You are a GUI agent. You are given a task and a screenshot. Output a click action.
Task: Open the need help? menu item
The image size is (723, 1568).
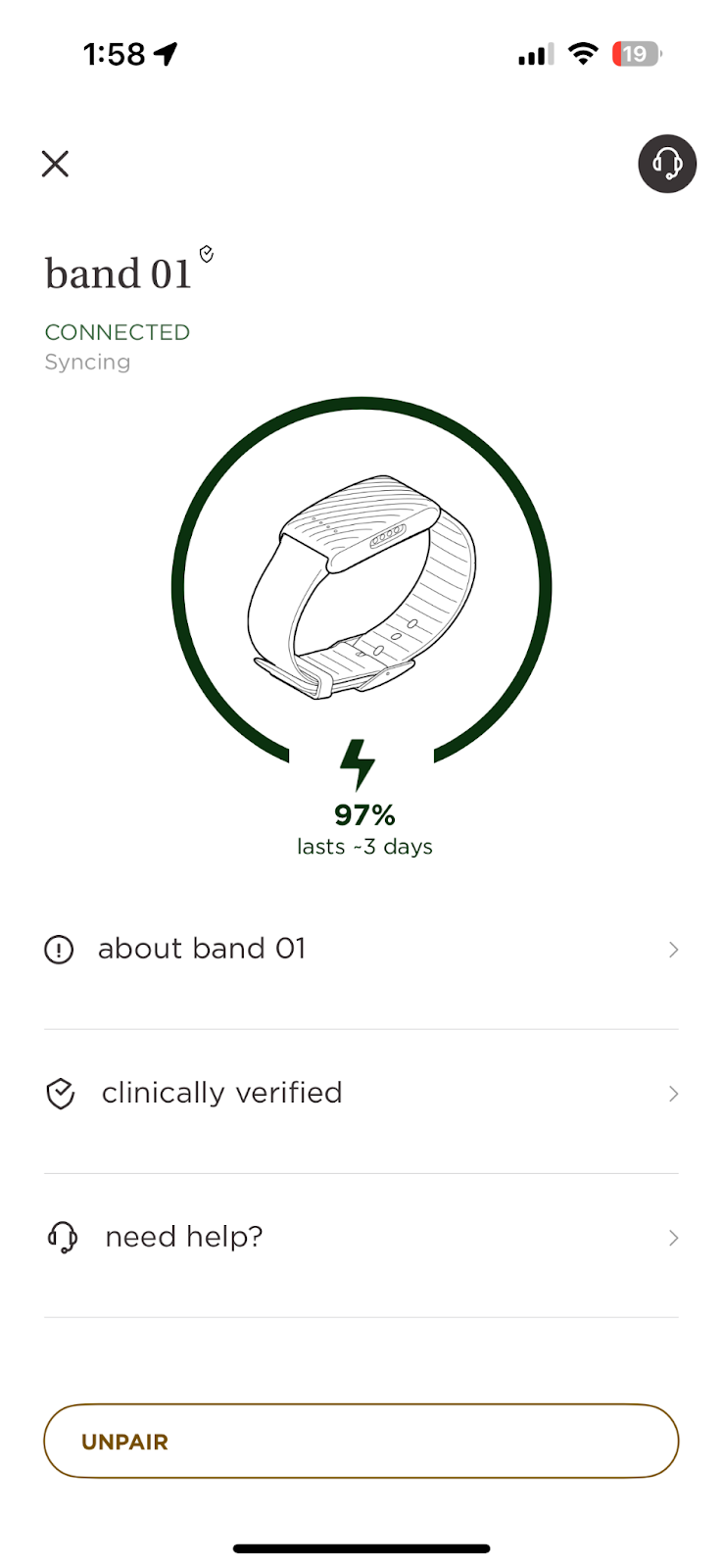[x=184, y=1237]
